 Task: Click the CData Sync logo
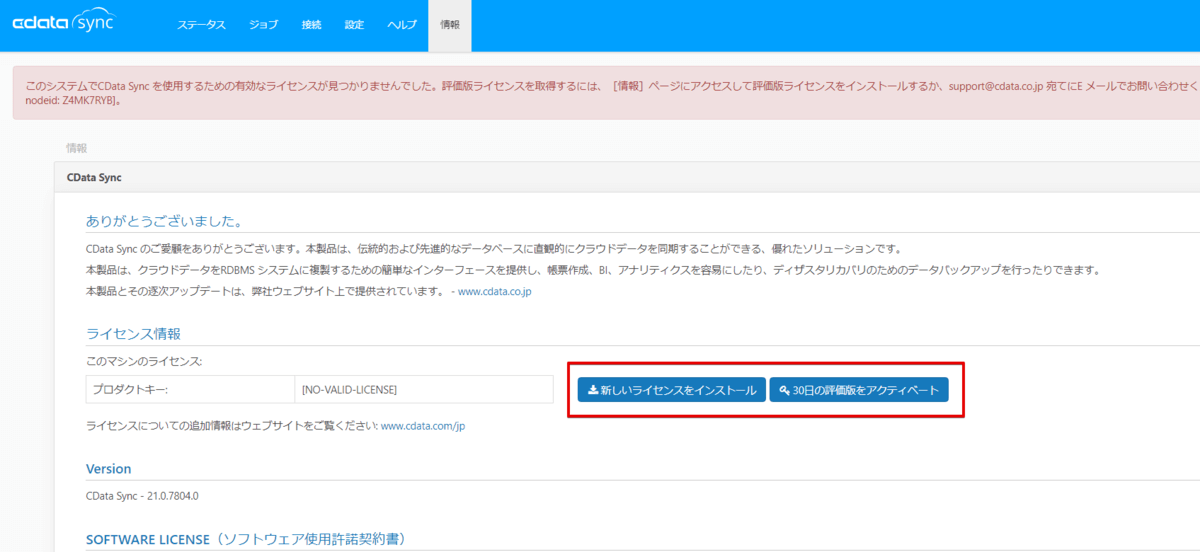coord(63,23)
